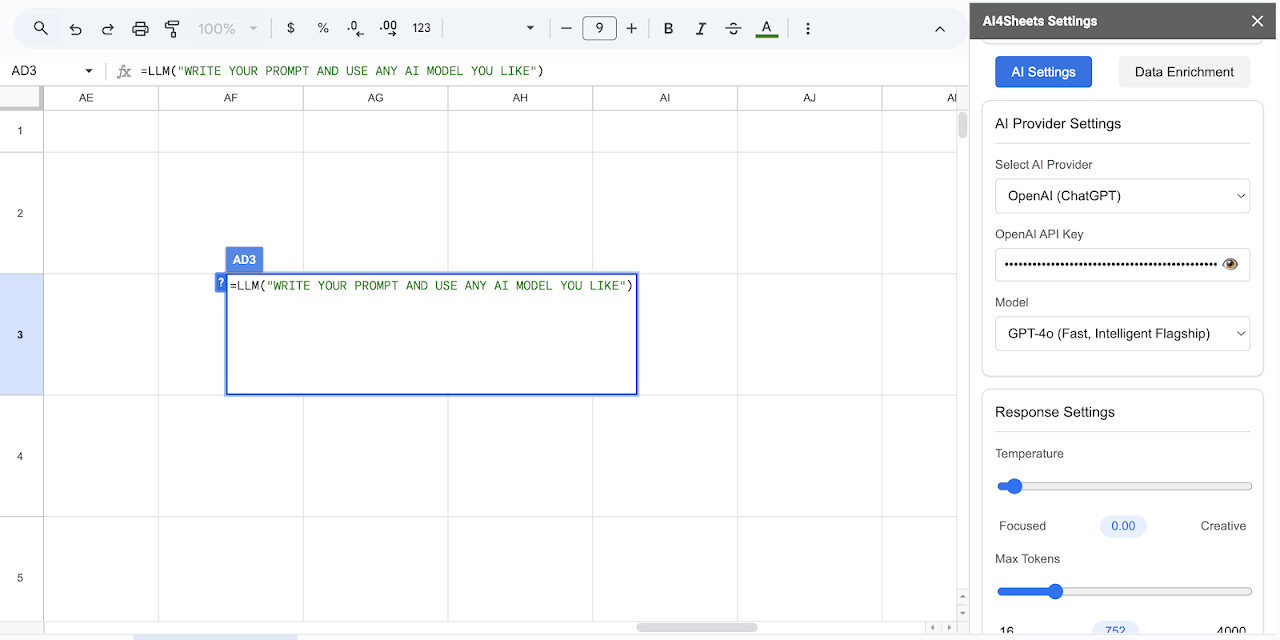Image resolution: width=1280 pixels, height=640 pixels.
Task: Toggle italic formatting
Action: tap(701, 28)
